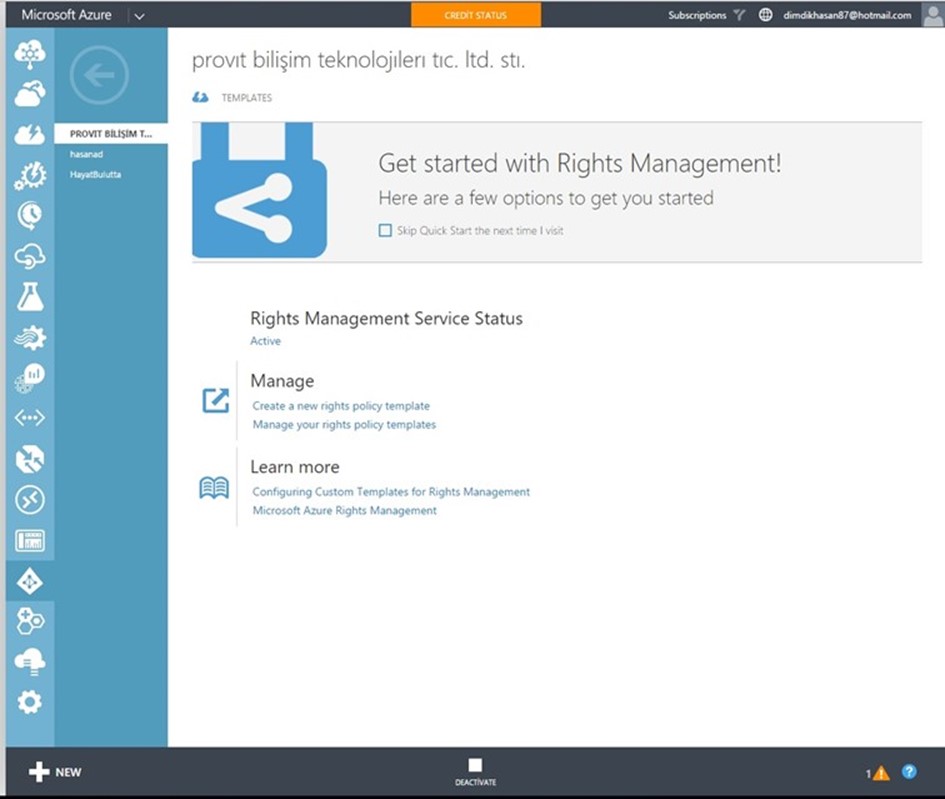The image size is (945, 799).
Task: Click 'Get started with Rights Management!' heading
Action: (x=580, y=163)
